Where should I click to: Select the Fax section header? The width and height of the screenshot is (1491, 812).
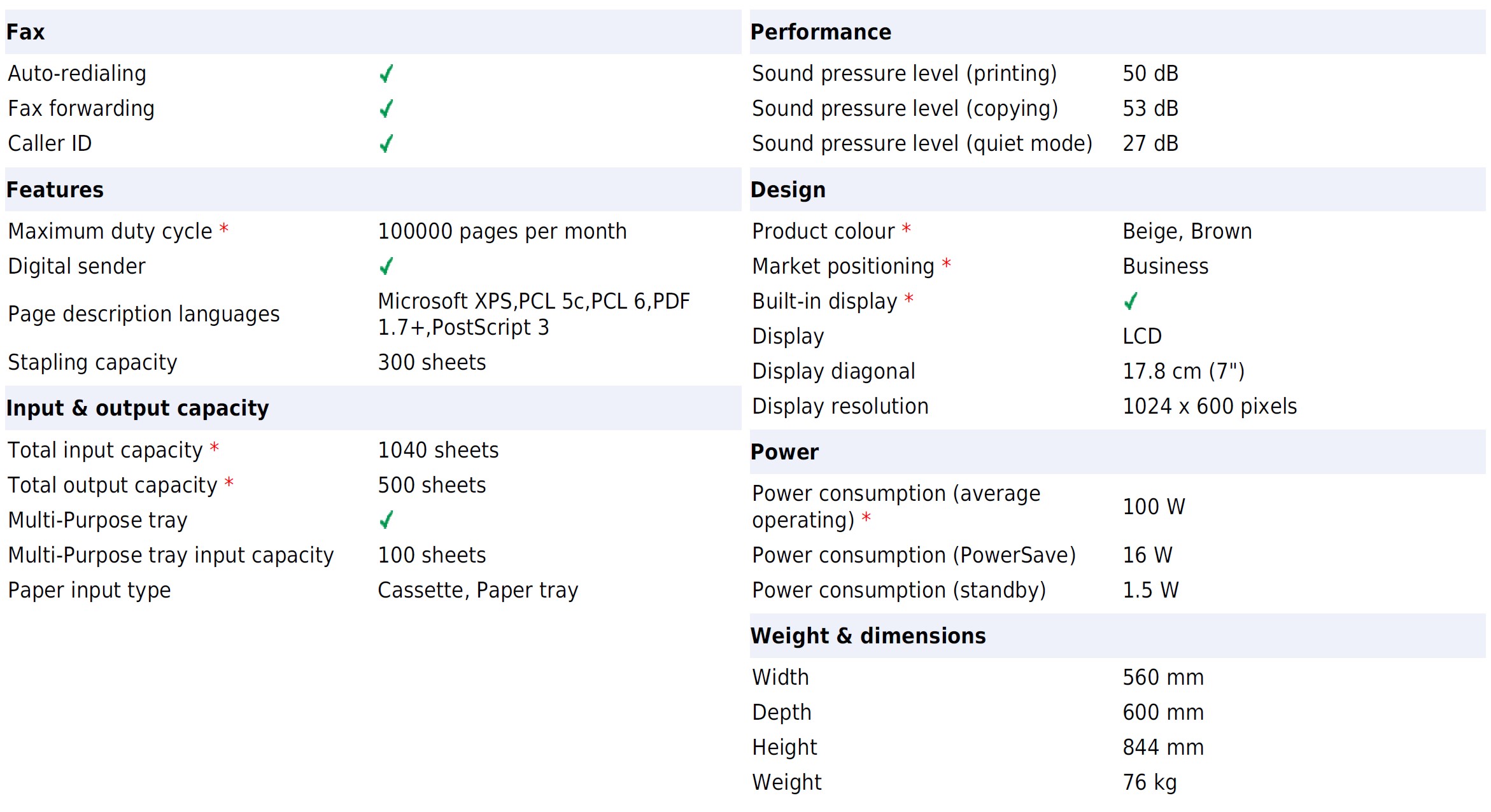click(25, 32)
